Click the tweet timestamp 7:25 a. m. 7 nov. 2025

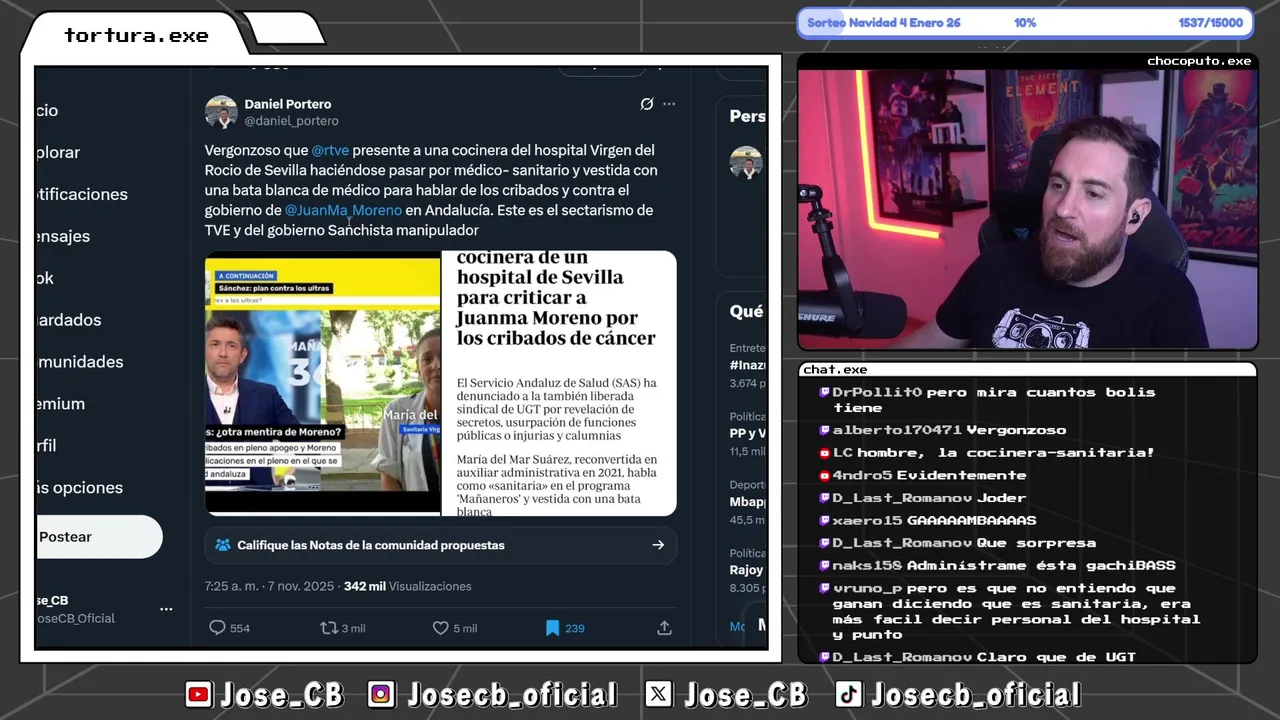(x=270, y=586)
